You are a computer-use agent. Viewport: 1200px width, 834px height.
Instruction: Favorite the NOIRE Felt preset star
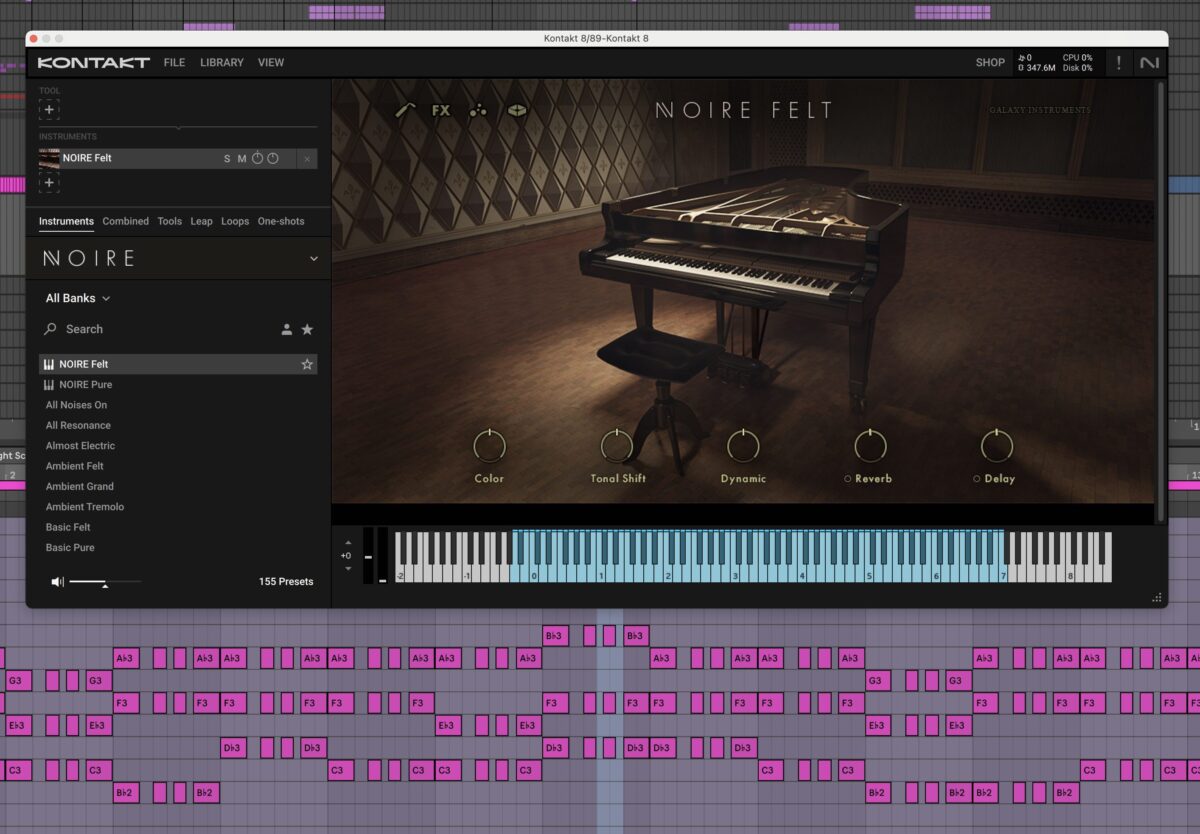(307, 364)
